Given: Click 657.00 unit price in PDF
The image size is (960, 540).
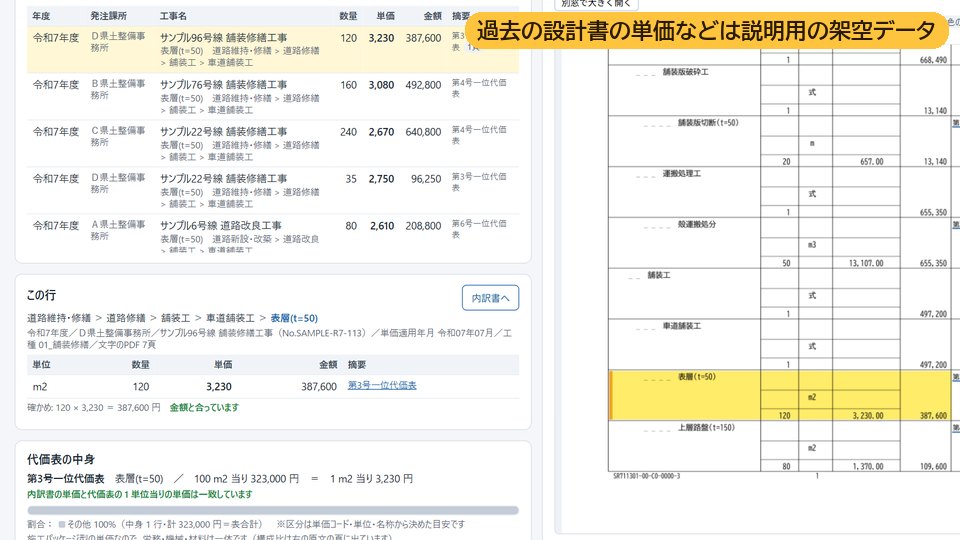Looking at the screenshot, I should pyautogui.click(x=872, y=162).
